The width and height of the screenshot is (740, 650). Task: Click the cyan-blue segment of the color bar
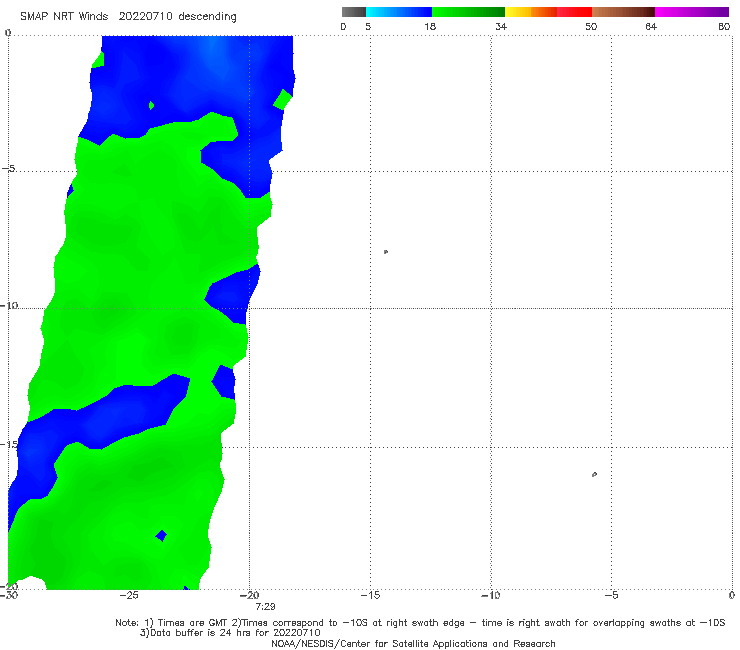[399, 12]
